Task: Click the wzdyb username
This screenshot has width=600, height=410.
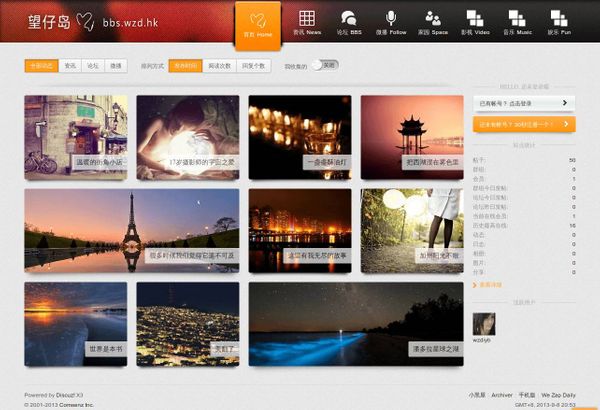Action: pos(481,340)
